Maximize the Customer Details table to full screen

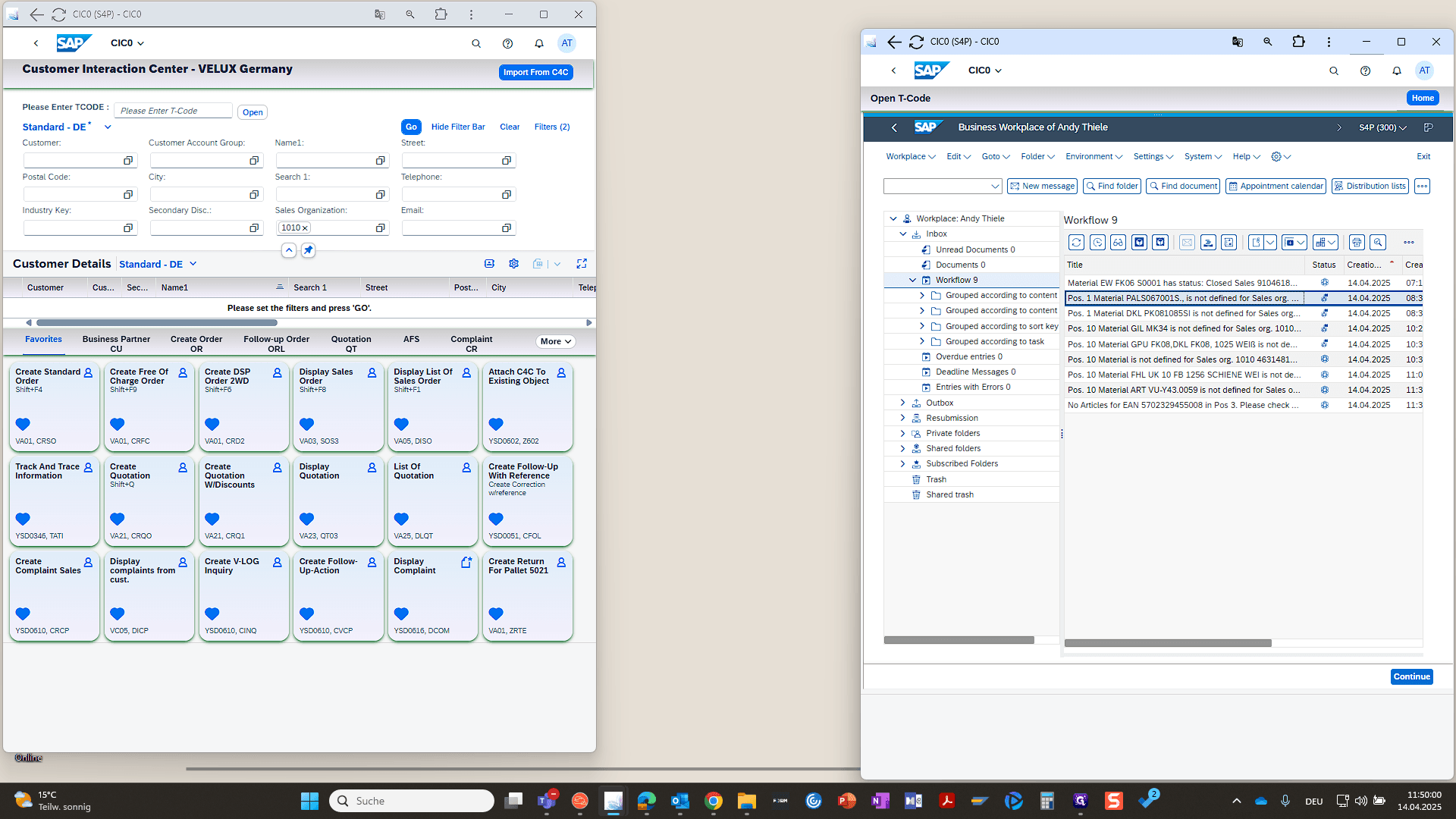[582, 264]
